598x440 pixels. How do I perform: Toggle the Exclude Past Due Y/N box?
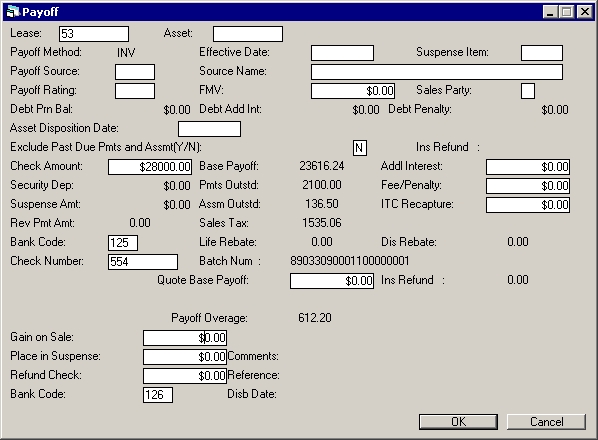pos(360,148)
